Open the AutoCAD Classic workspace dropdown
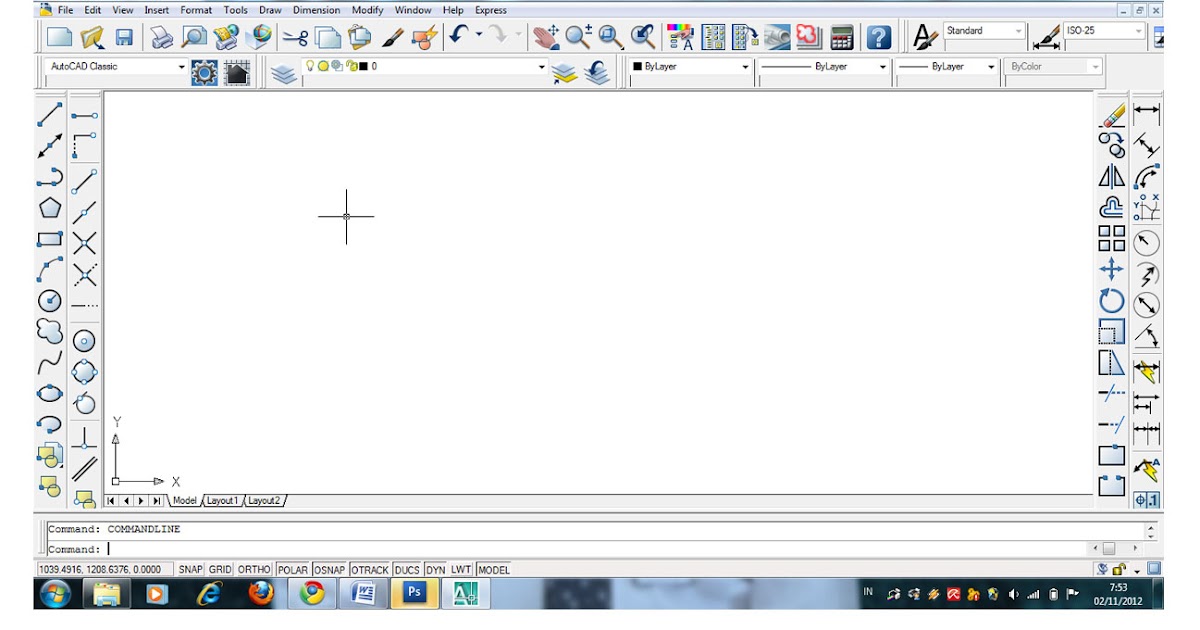The height and width of the screenshot is (630, 1200). 182,67
